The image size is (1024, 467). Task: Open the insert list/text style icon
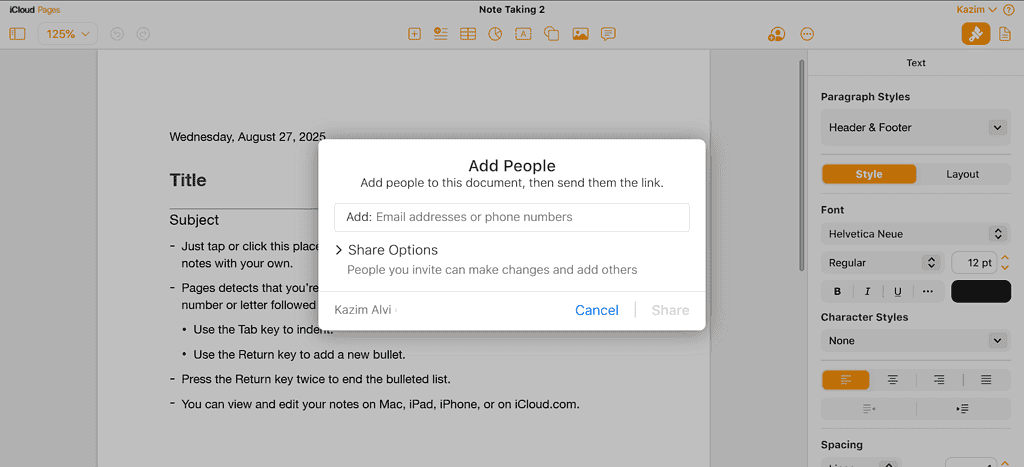(x=441, y=34)
